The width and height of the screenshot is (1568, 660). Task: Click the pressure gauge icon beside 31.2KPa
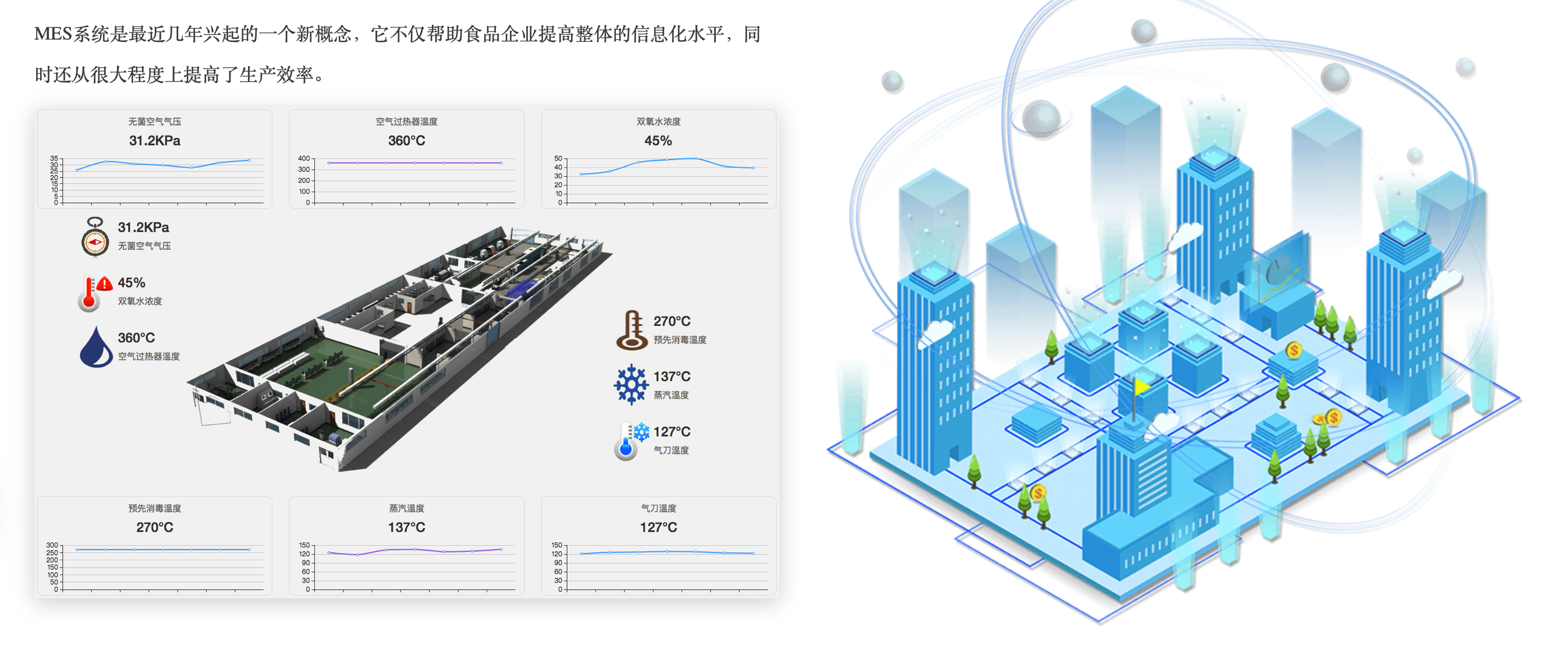pos(94,237)
